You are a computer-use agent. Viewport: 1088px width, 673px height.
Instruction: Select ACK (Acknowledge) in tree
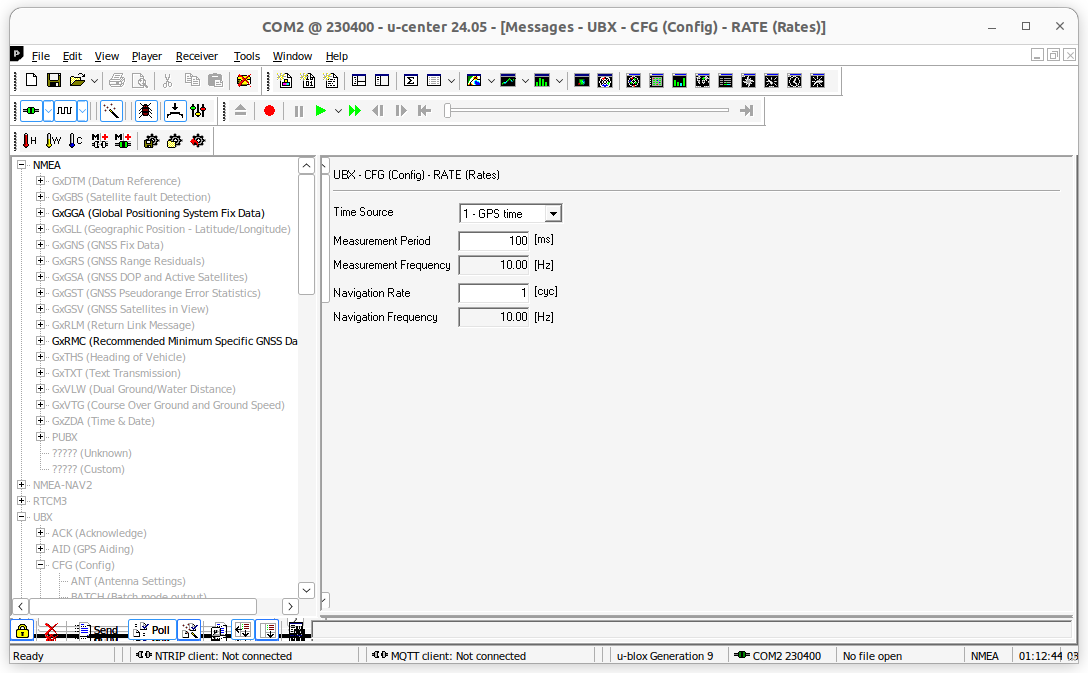[x=99, y=533]
